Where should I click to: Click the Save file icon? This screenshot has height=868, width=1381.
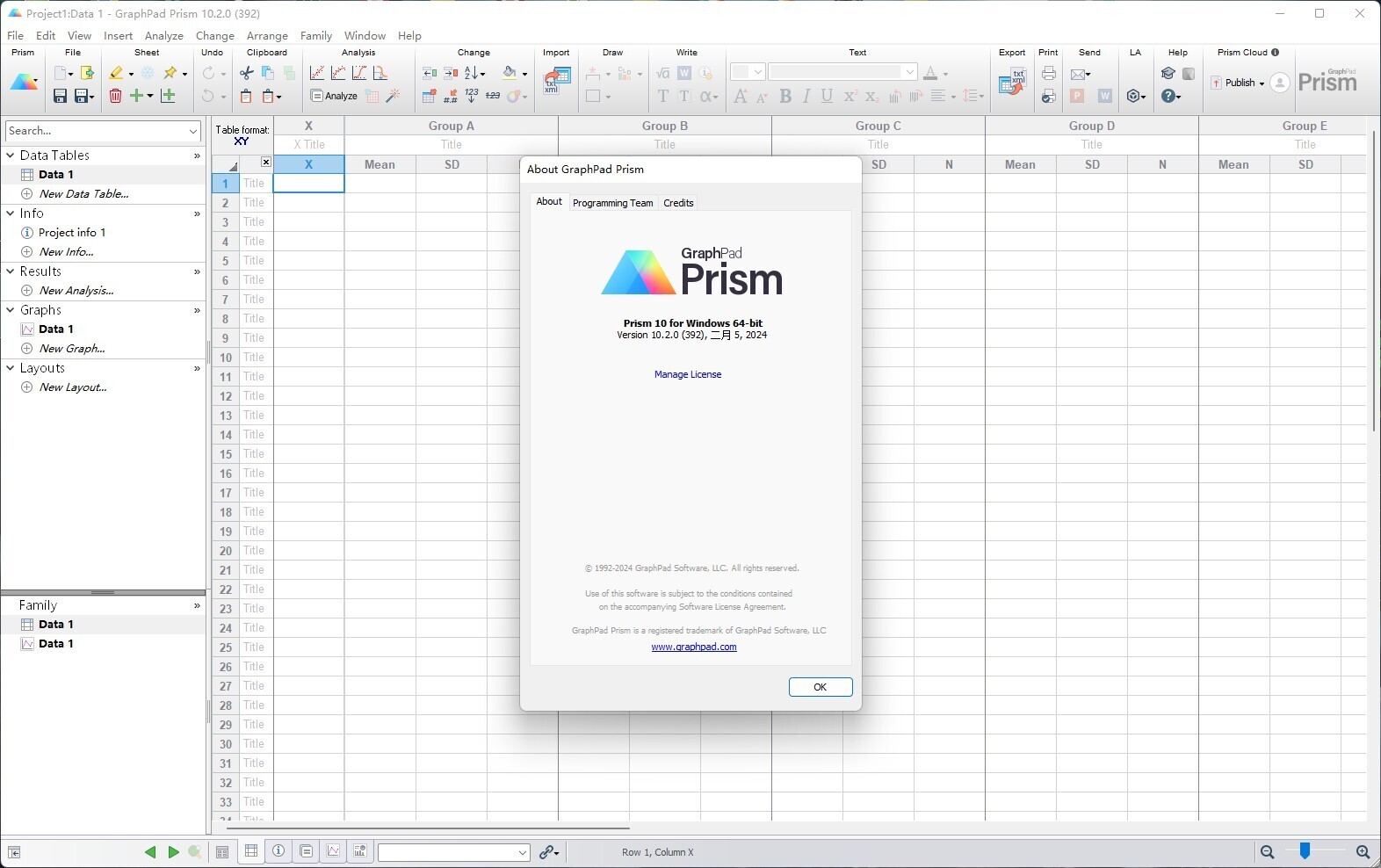pos(60,96)
